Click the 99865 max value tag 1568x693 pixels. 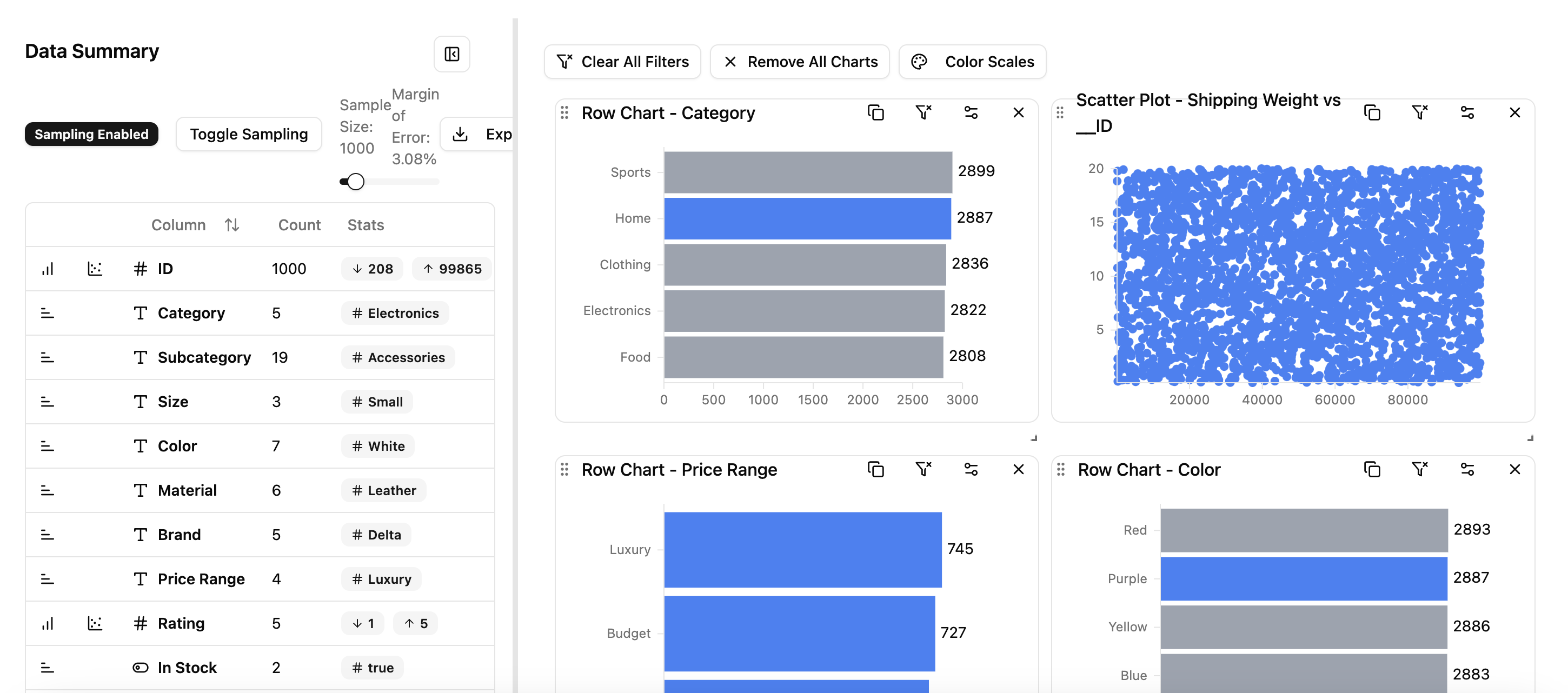(451, 269)
